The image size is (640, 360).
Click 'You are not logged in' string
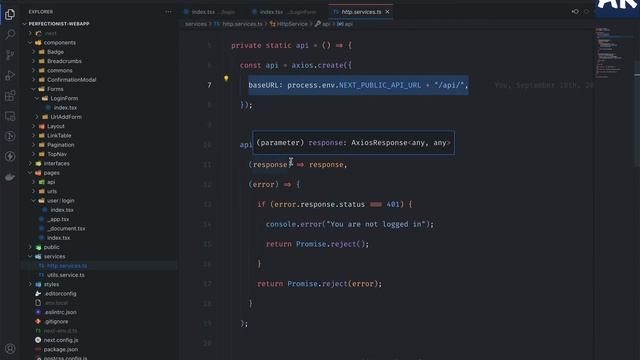(x=376, y=224)
